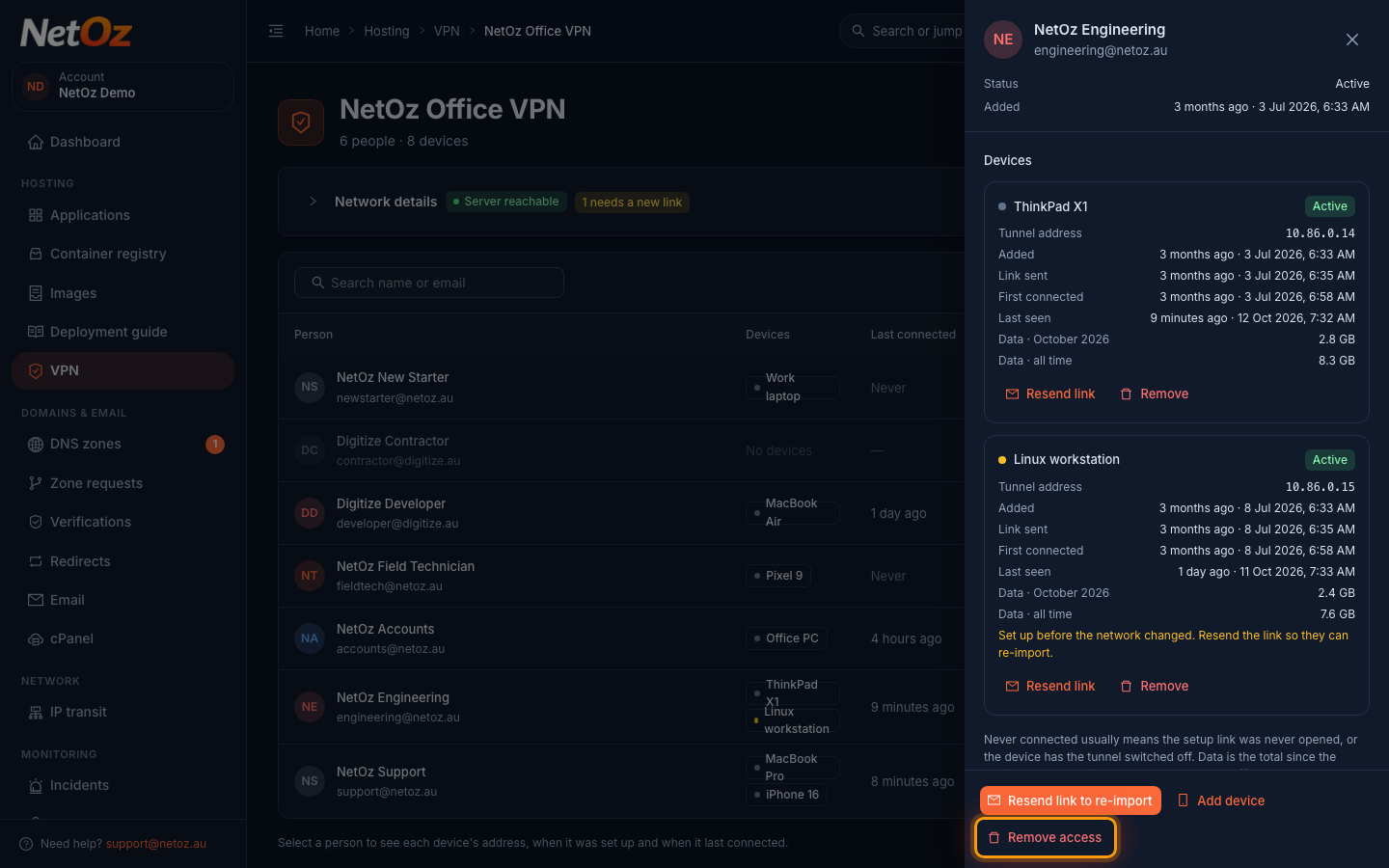The height and width of the screenshot is (868, 1389).
Task: Open the Deployment guide book icon
Action: click(36, 332)
